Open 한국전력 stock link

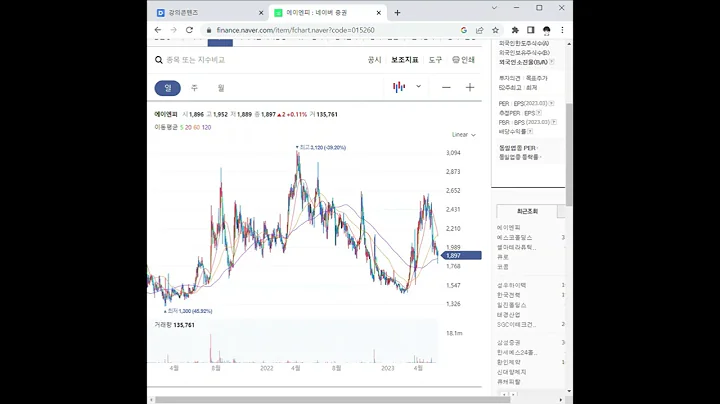tap(508, 295)
